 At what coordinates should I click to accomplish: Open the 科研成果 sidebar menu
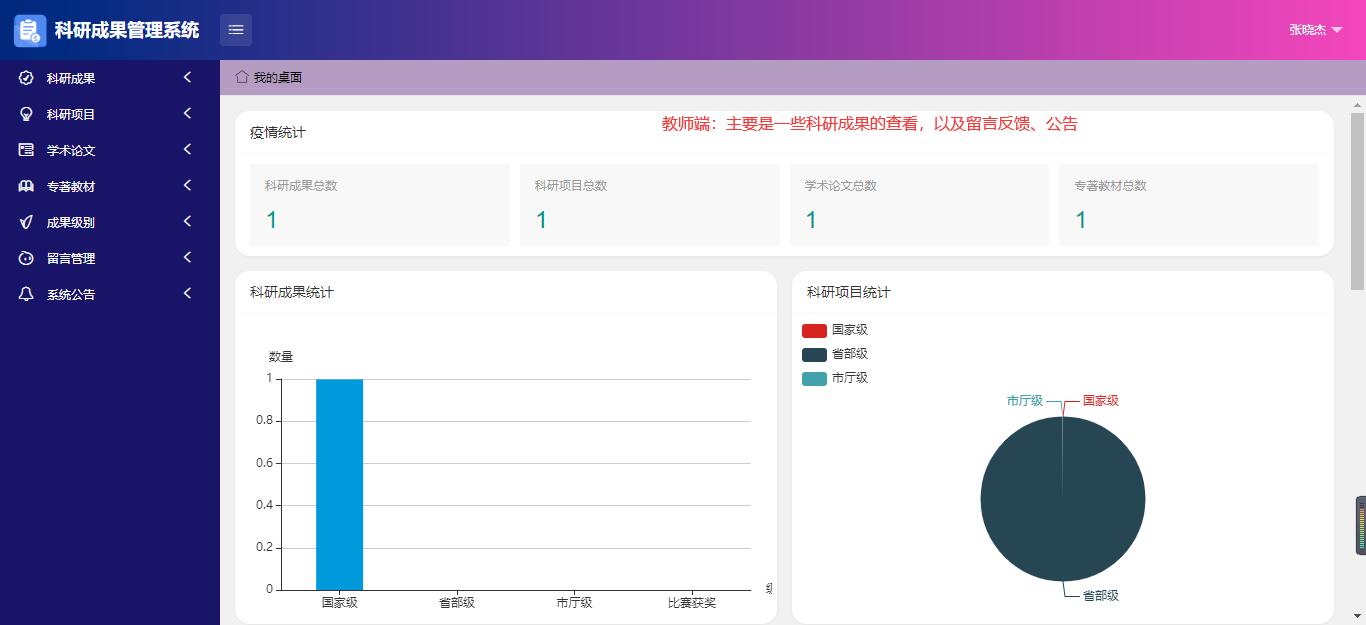(110, 78)
